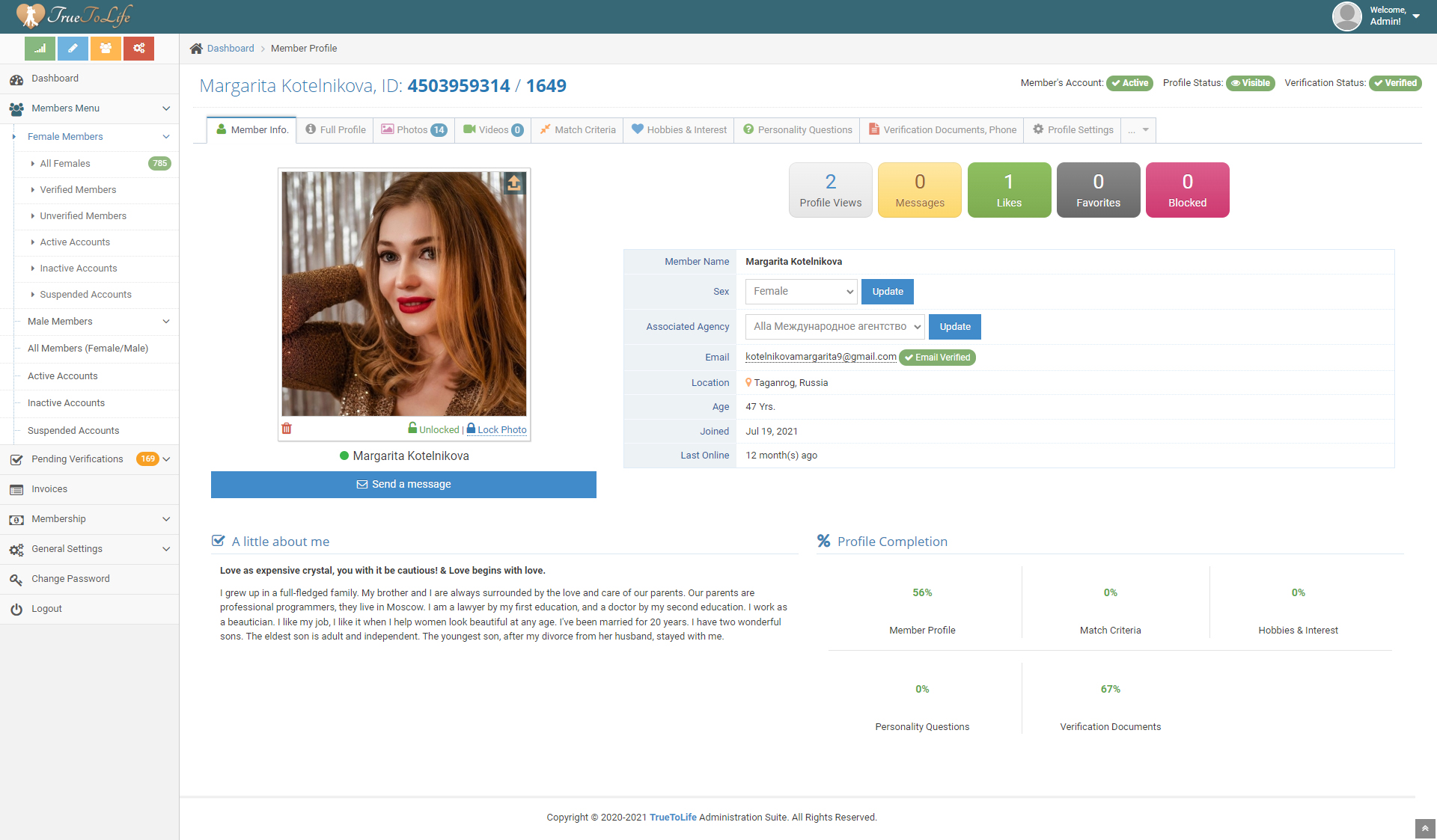This screenshot has width=1437, height=840.
Task: Switch to Personality Questions tab
Action: (797, 130)
